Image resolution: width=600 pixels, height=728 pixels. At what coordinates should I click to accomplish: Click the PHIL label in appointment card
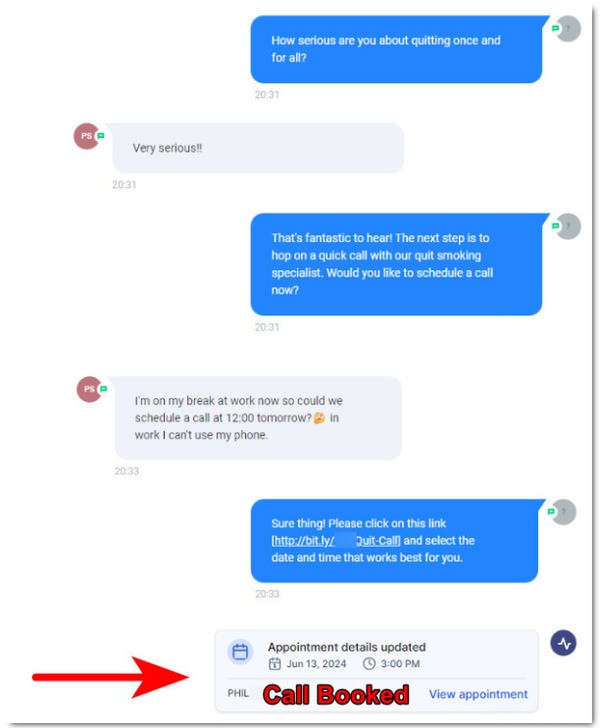coord(238,693)
